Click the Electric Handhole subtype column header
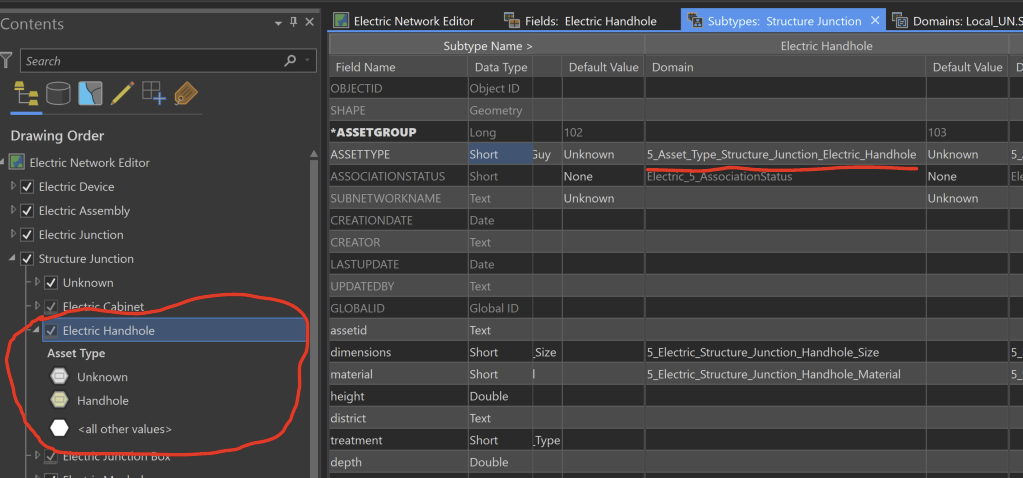 tap(826, 46)
